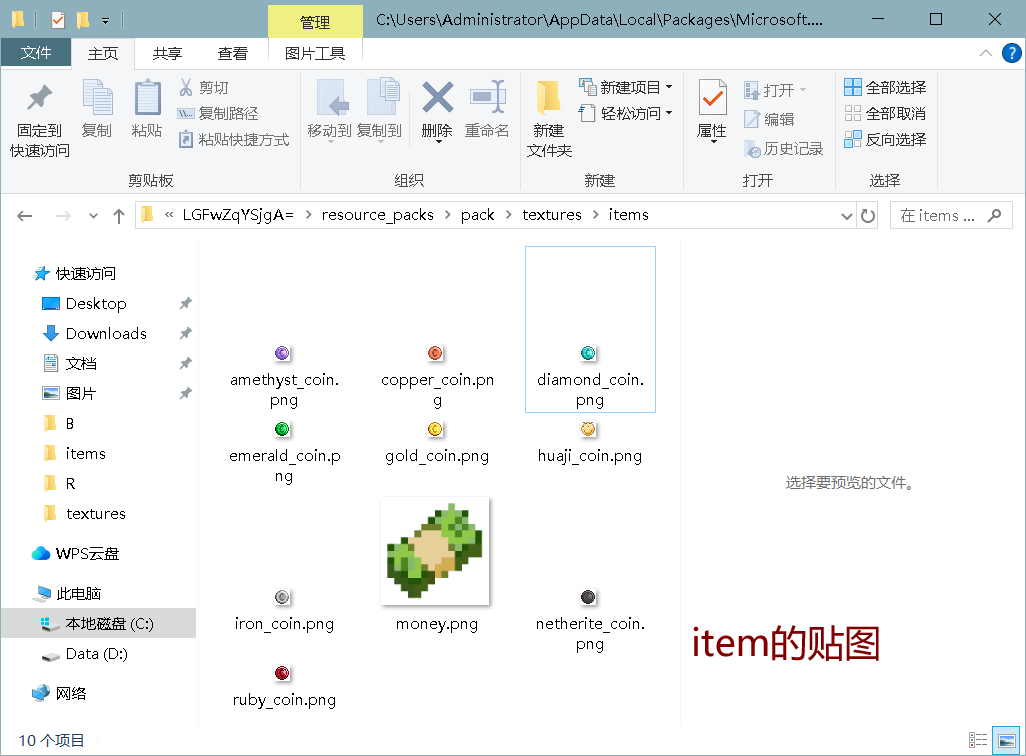This screenshot has height=756, width=1026.
Task: Select amethyst_coin.png file
Action: tap(284, 376)
